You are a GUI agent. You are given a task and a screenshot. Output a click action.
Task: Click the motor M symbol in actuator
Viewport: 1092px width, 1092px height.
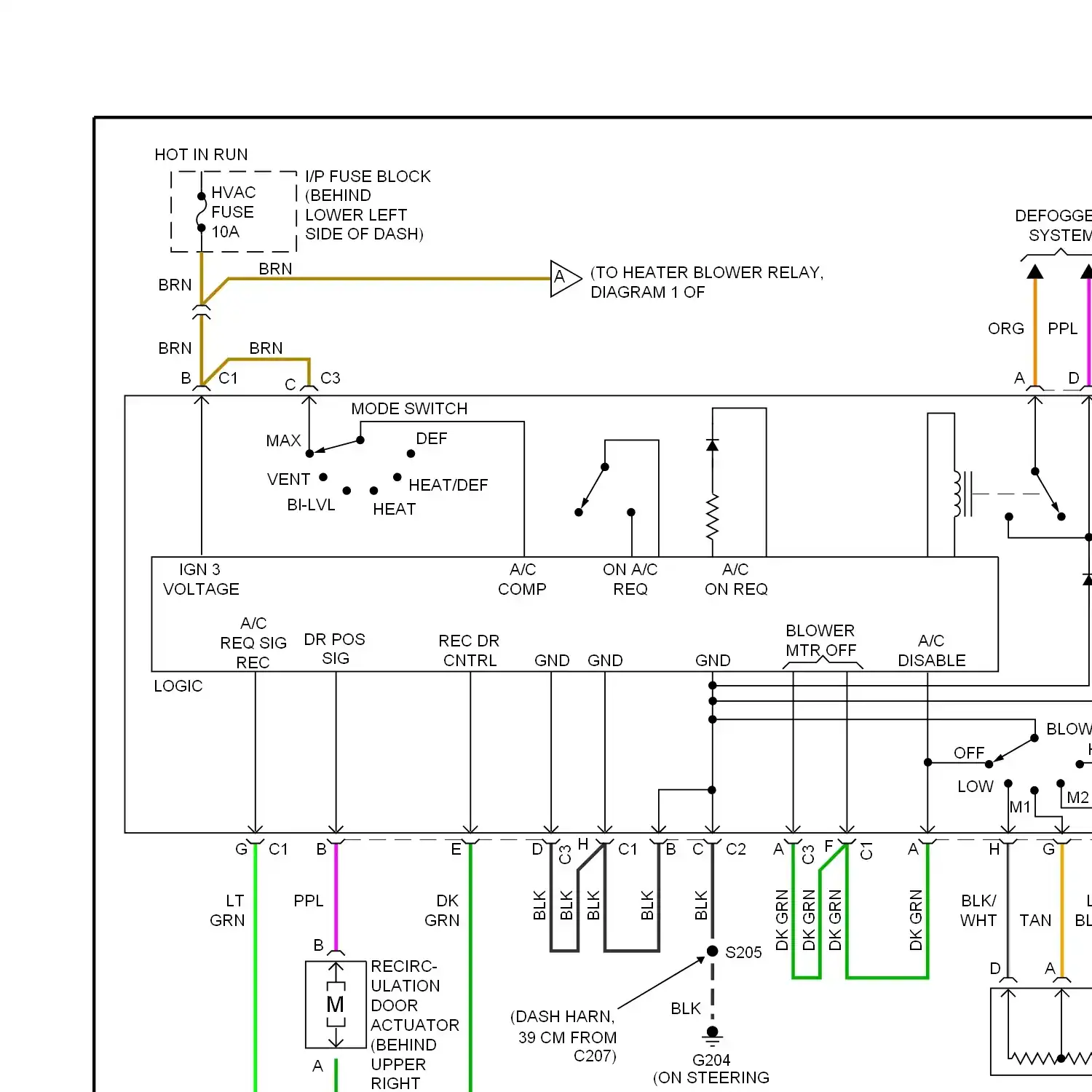pos(336,1005)
